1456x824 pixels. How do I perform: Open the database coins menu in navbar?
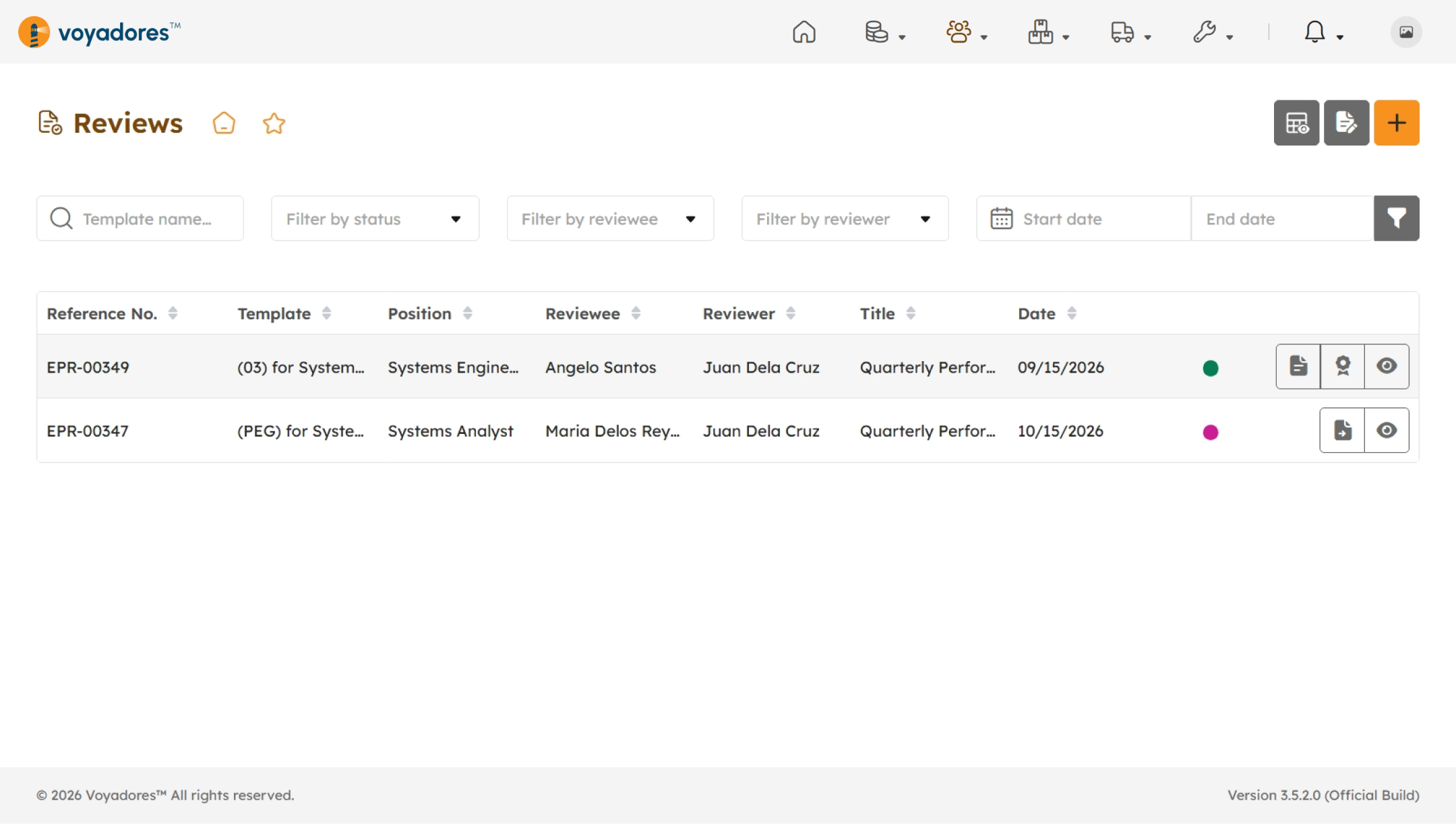[884, 32]
